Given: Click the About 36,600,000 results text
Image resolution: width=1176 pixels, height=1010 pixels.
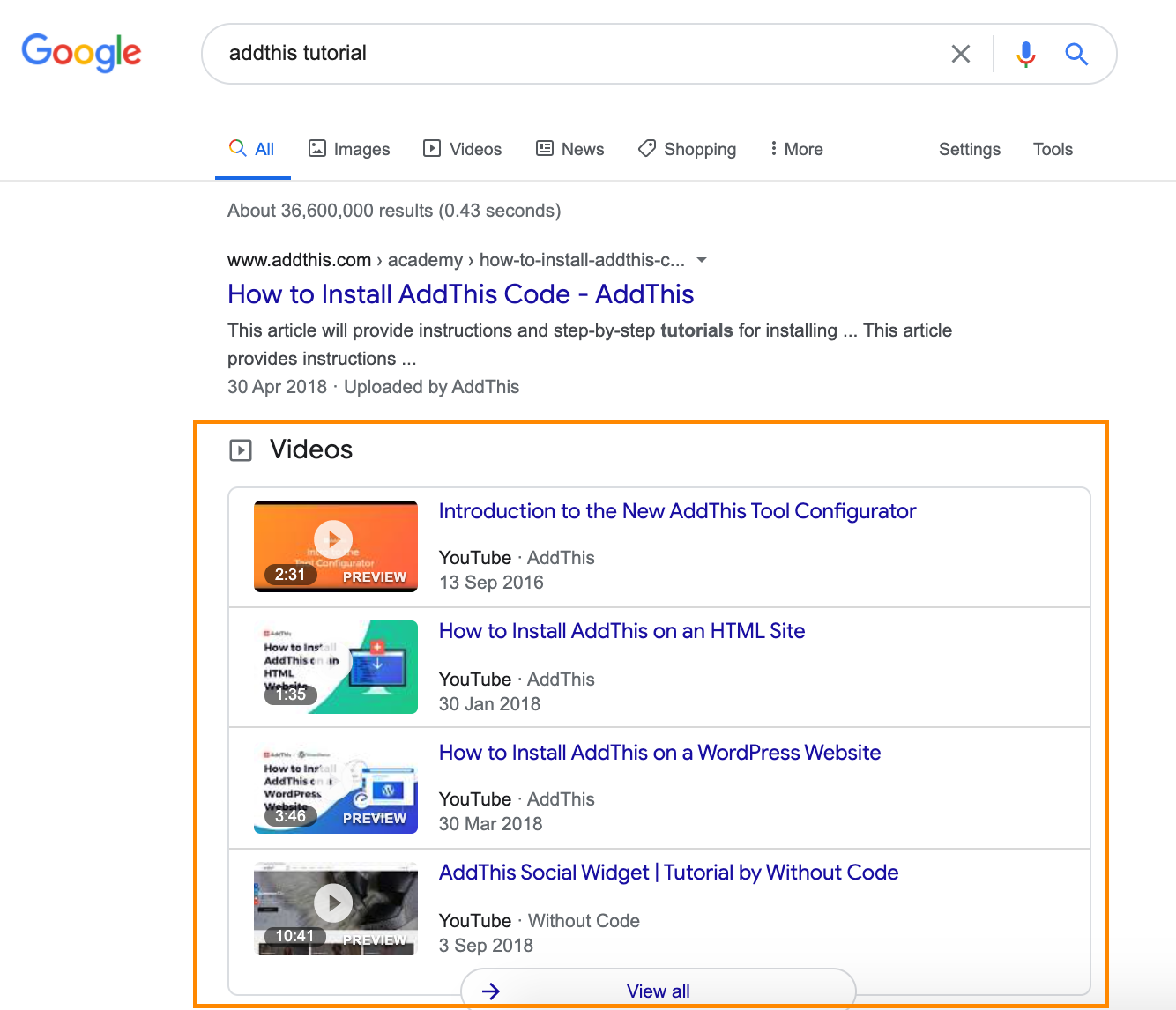Looking at the screenshot, I should 394,211.
